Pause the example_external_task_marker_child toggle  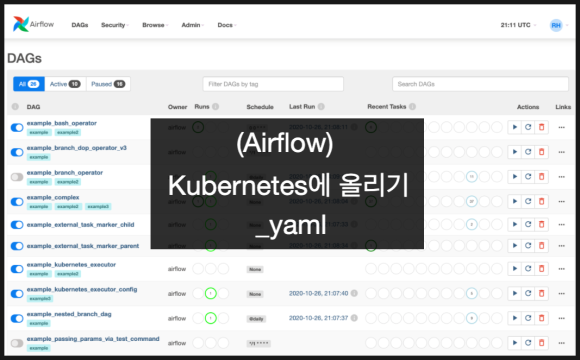pos(17,225)
